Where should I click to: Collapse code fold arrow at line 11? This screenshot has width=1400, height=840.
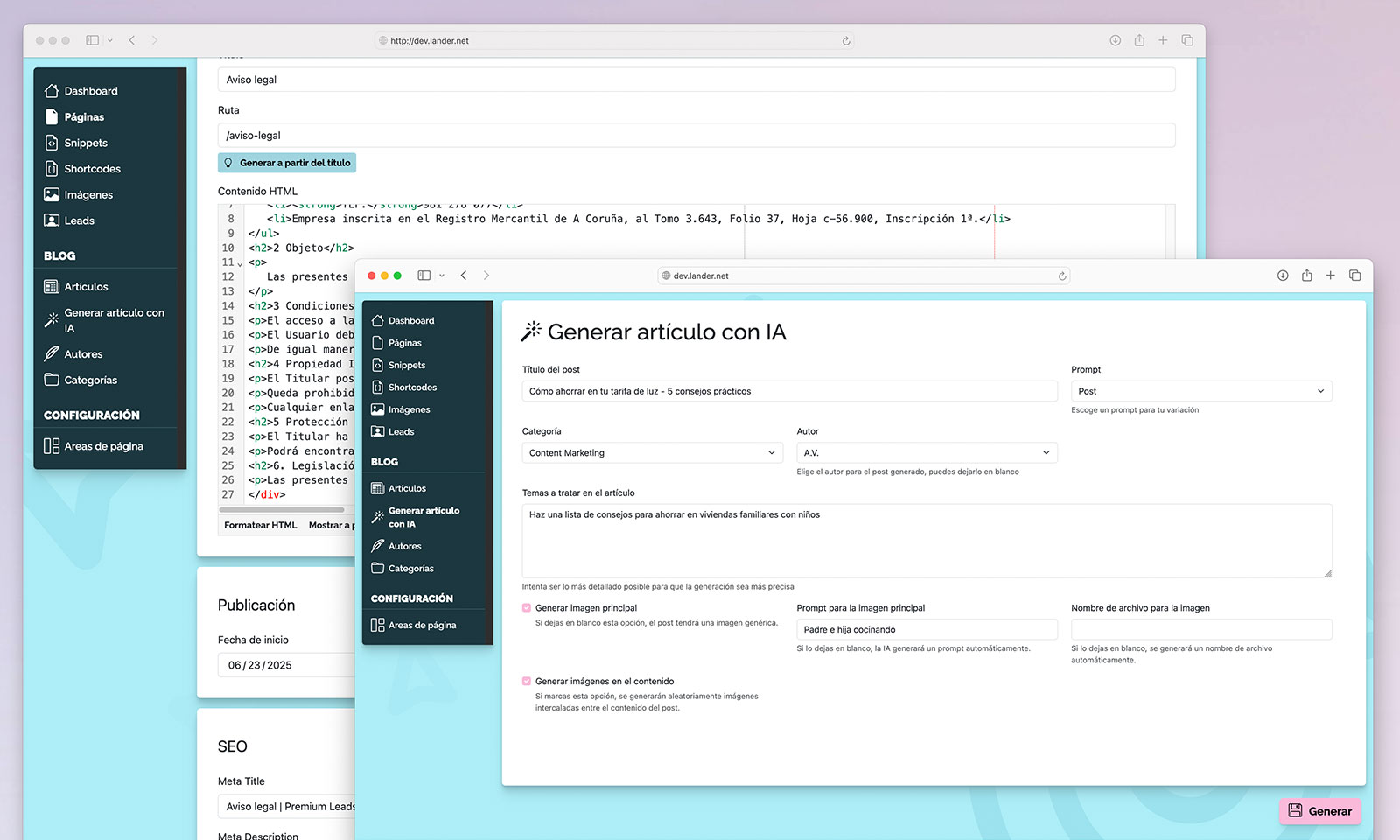tap(240, 263)
